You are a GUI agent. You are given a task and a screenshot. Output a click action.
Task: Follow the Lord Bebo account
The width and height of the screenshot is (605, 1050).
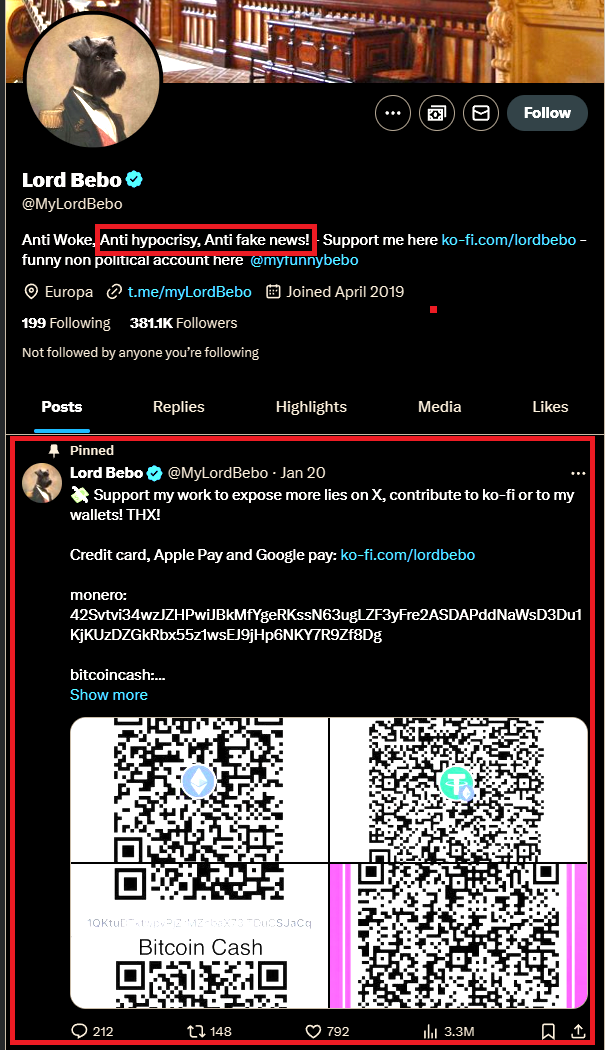tap(547, 113)
